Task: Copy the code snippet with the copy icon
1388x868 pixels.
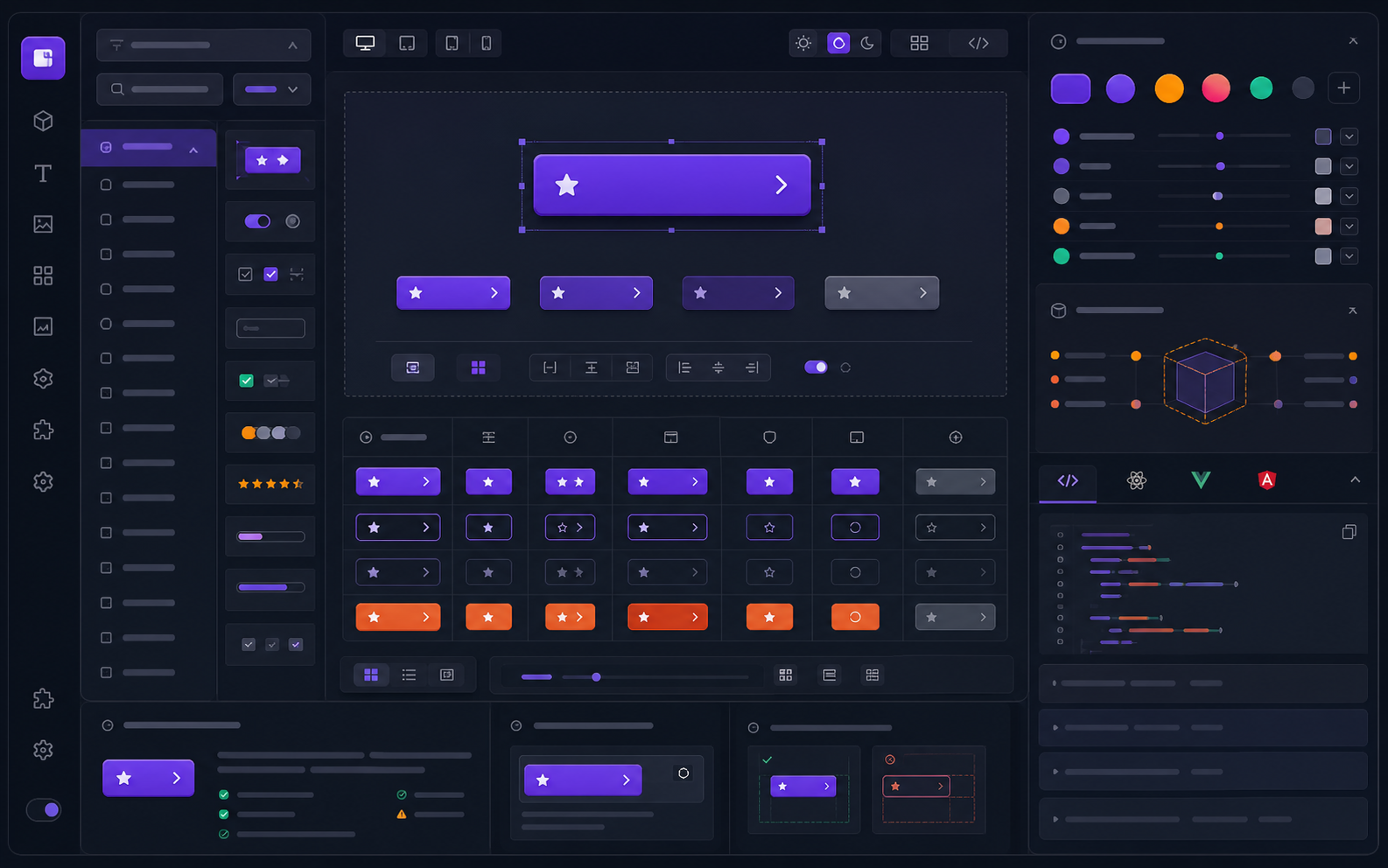Action: [1349, 532]
